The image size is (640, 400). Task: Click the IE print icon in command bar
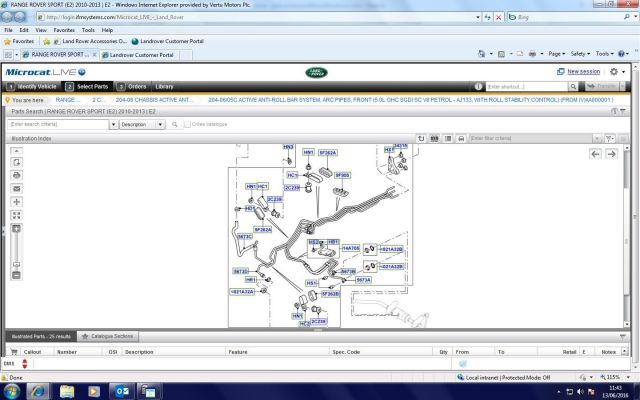click(x=532, y=54)
